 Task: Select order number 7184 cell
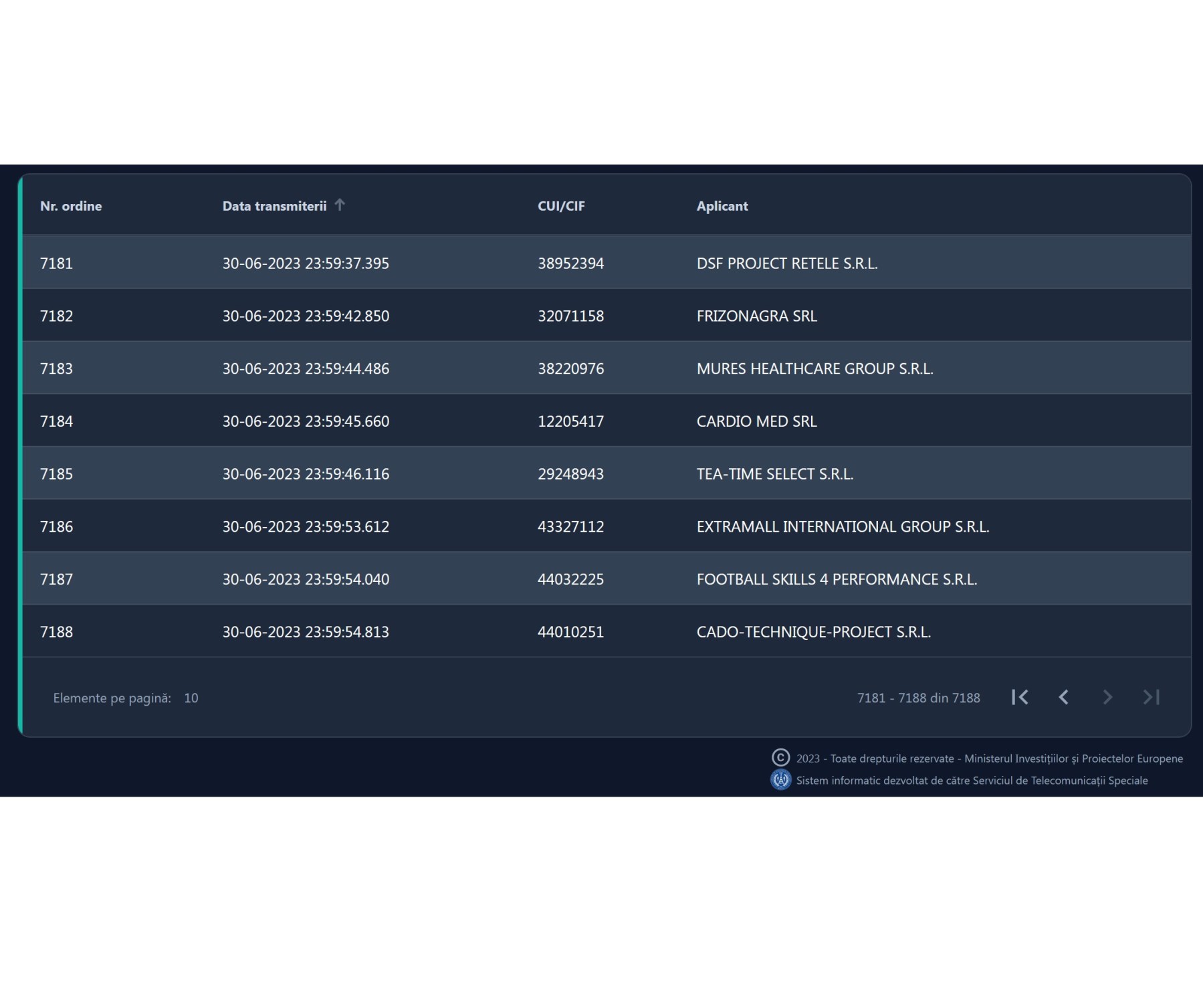pos(56,421)
